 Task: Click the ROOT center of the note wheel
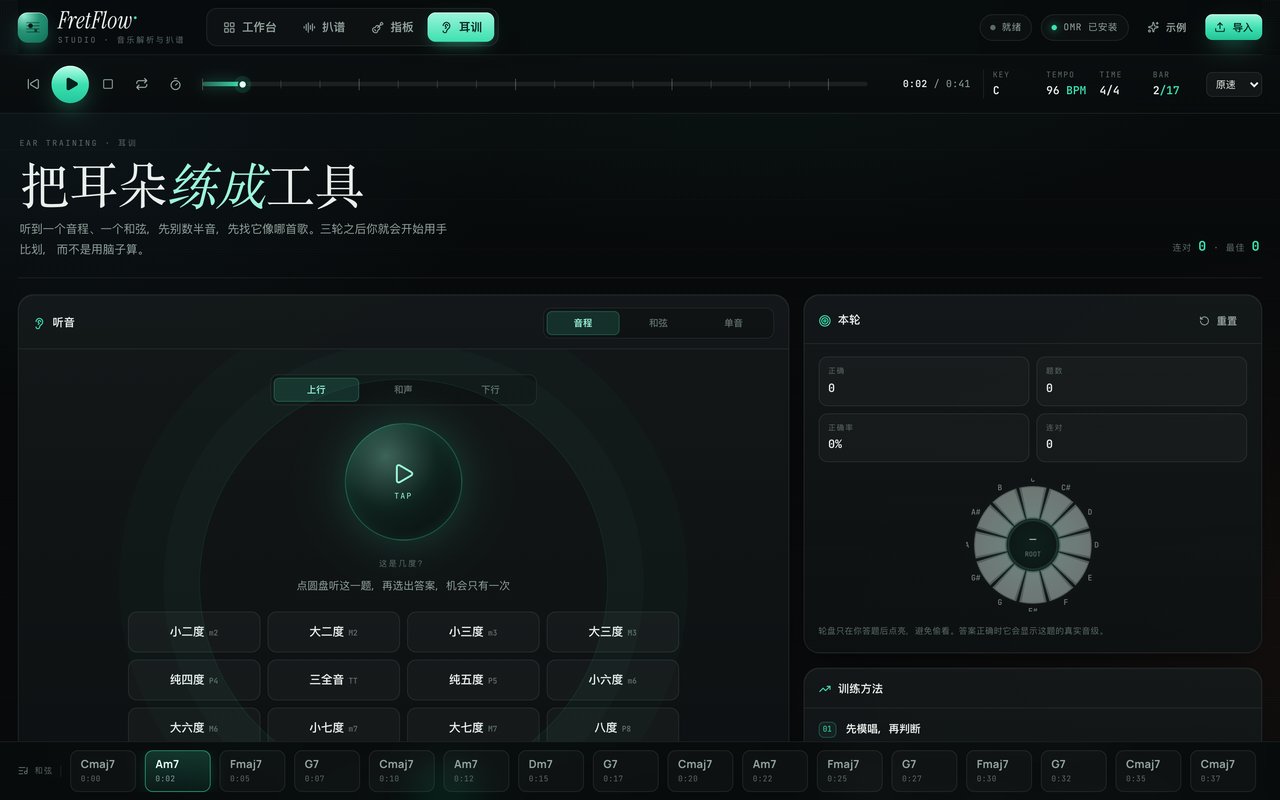coord(1033,546)
